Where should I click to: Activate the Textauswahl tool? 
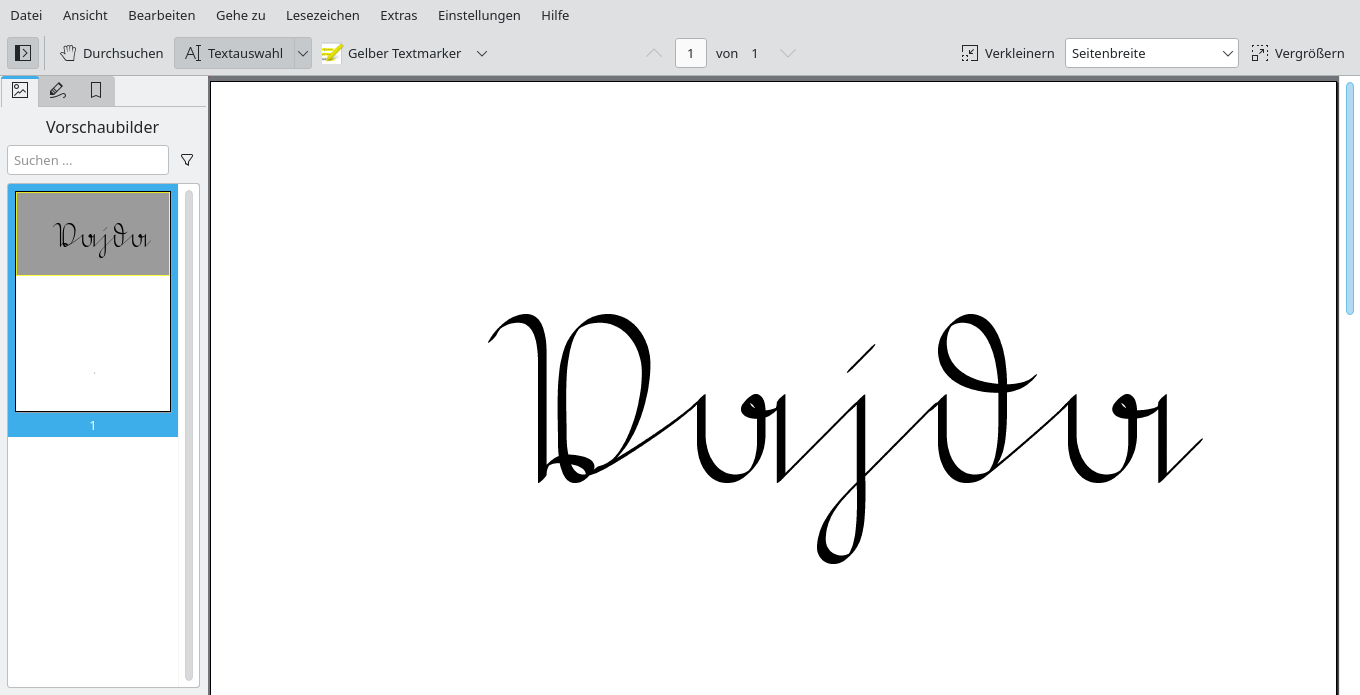tap(234, 53)
